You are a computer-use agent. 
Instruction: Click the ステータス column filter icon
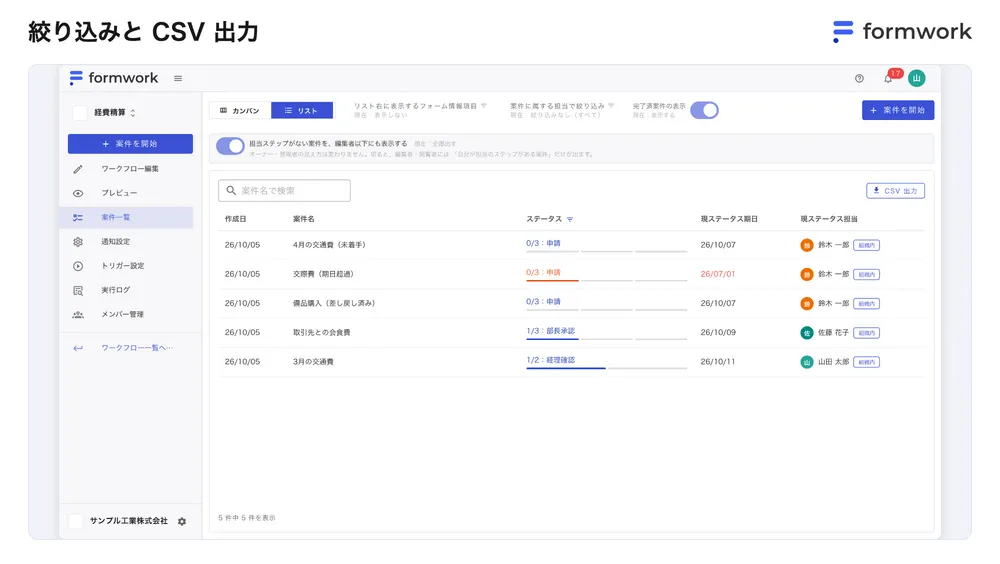(x=570, y=219)
